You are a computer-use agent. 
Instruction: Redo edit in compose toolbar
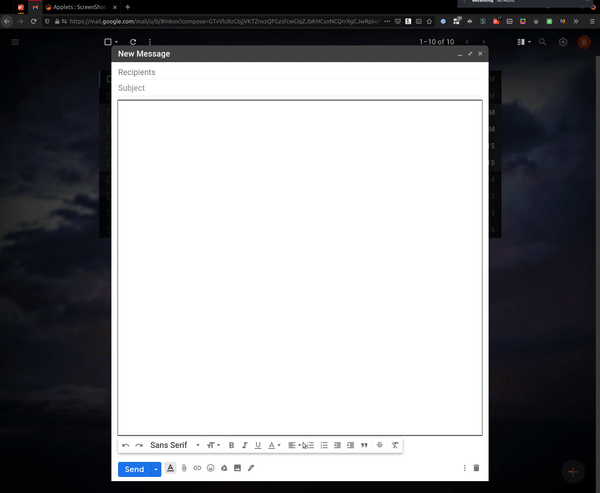(x=139, y=445)
